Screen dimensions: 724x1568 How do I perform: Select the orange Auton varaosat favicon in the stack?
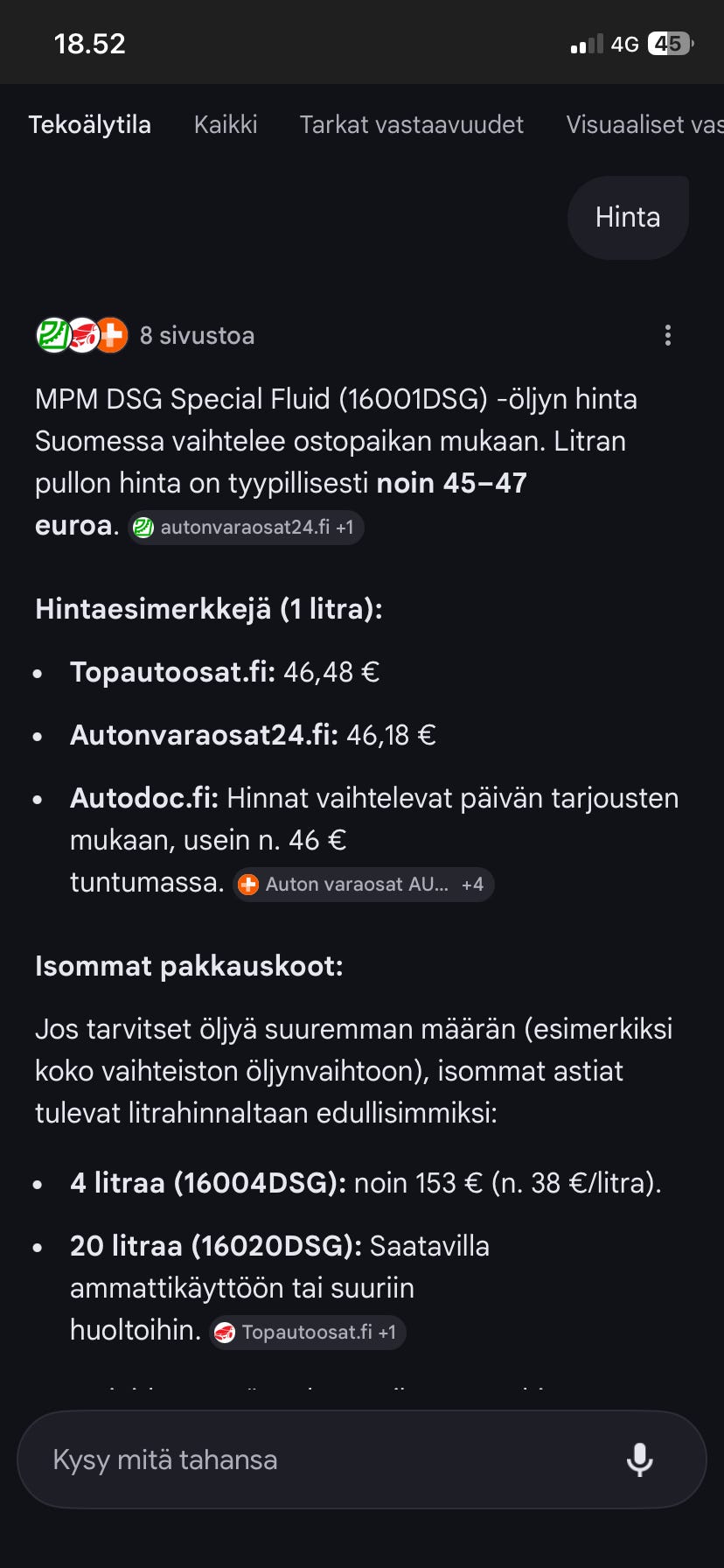(112, 334)
